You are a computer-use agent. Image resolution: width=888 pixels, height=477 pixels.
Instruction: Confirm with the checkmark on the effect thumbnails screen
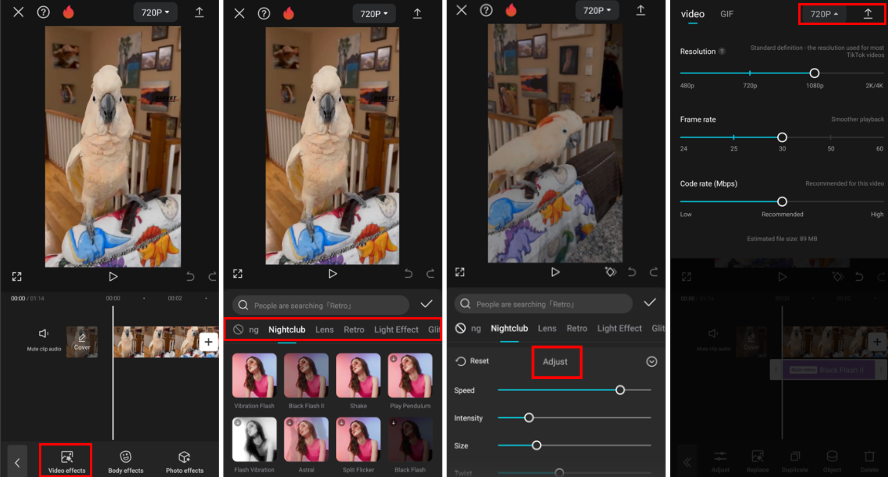point(426,304)
